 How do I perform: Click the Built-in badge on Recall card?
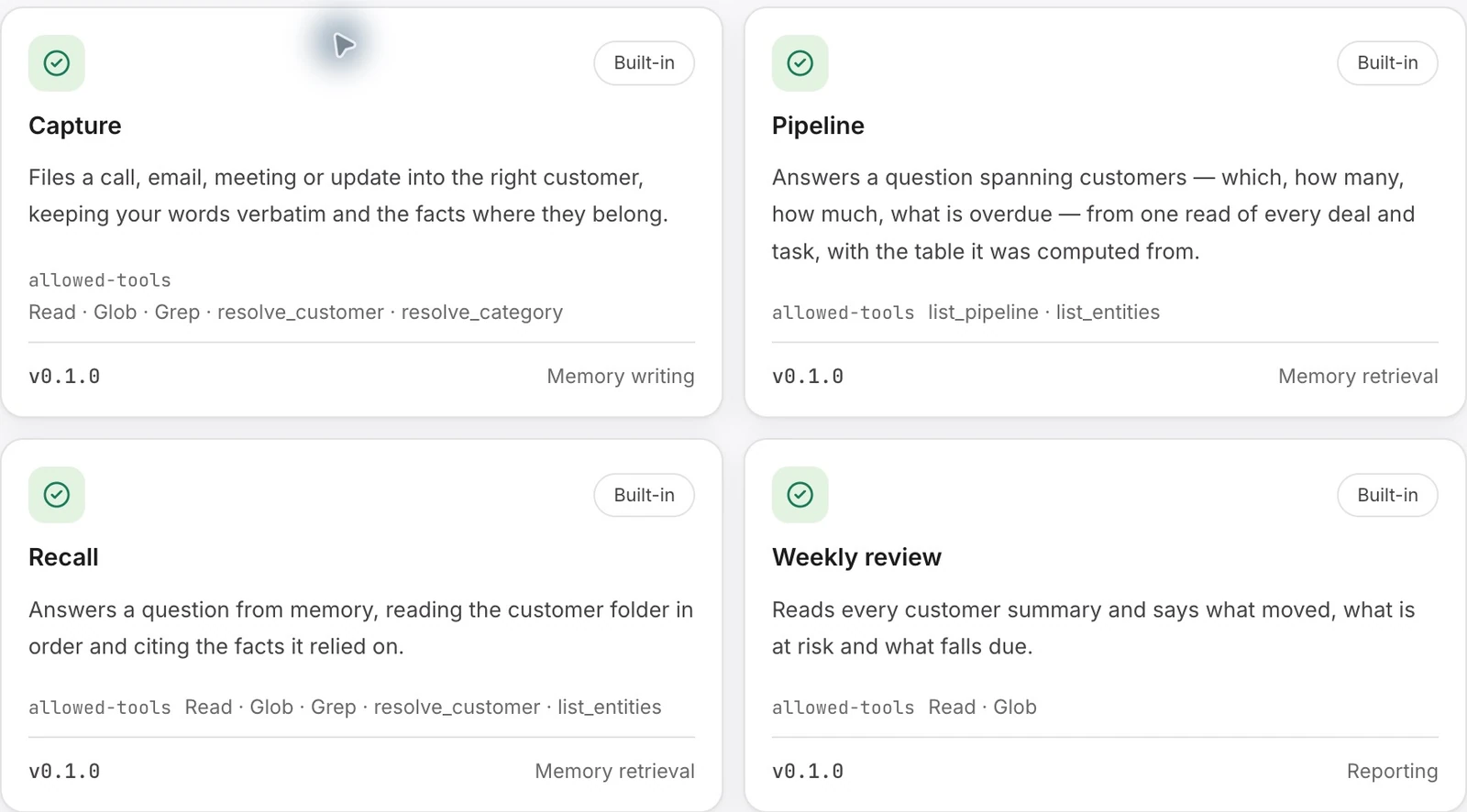pyautogui.click(x=645, y=495)
